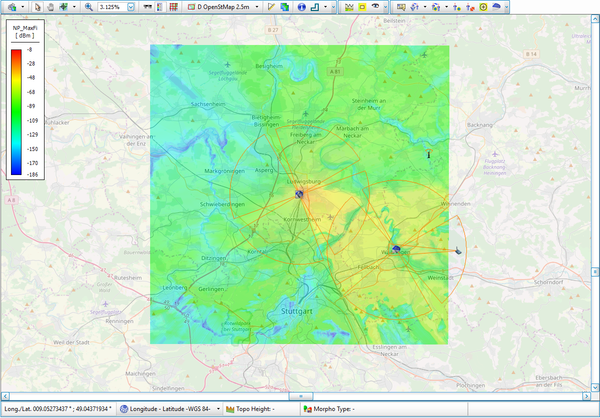Open the Longitude - Latitude WGS 84 dropdown
600x418 pixels.
pyautogui.click(x=218, y=409)
